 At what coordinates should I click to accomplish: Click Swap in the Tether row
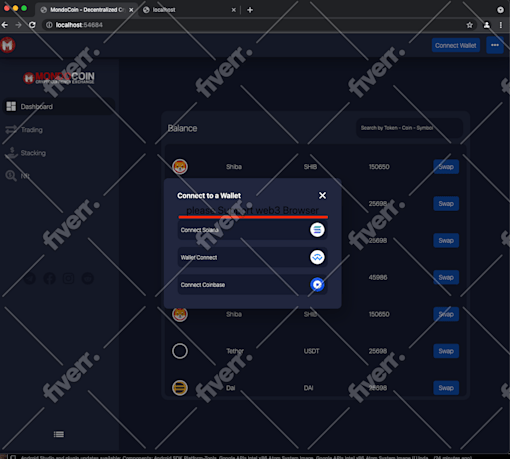click(446, 351)
